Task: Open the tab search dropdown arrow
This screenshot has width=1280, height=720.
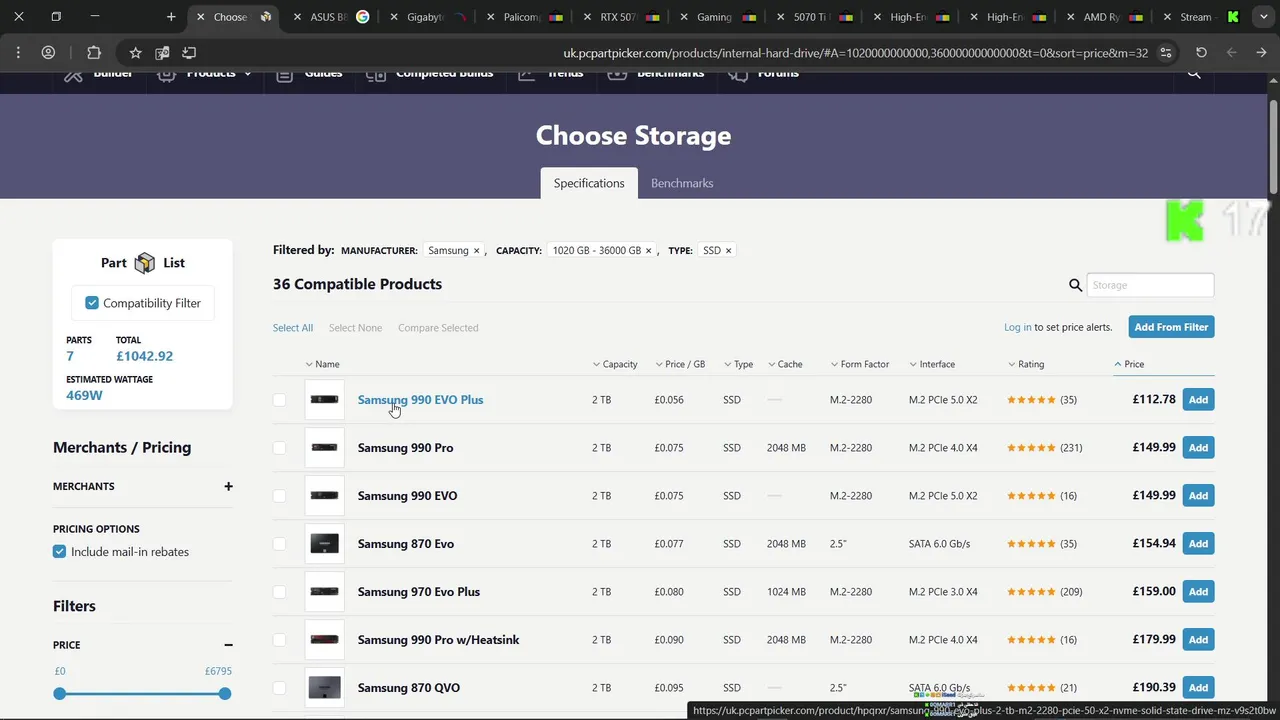Action: (1265, 17)
